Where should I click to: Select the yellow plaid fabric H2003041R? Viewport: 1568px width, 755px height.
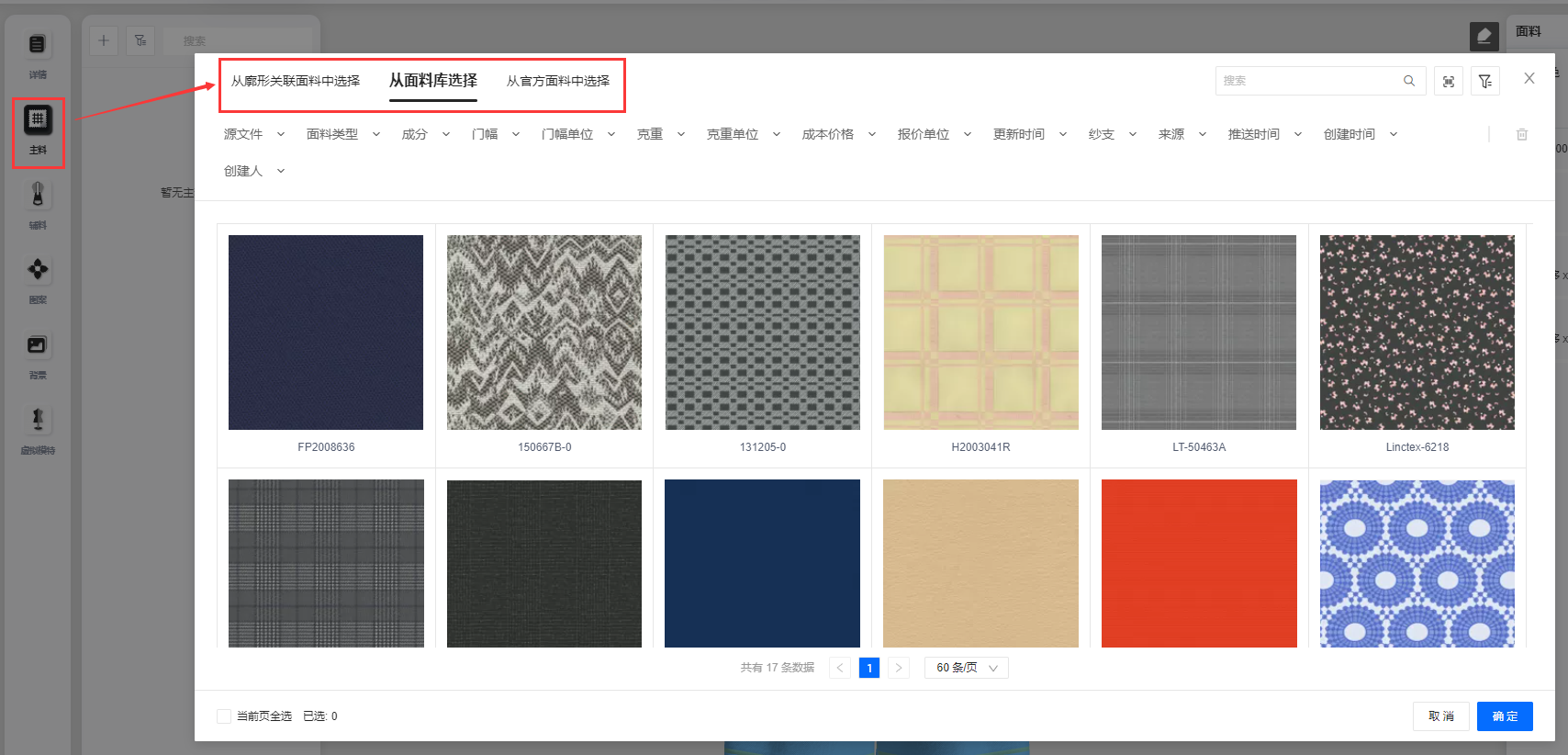[980, 332]
